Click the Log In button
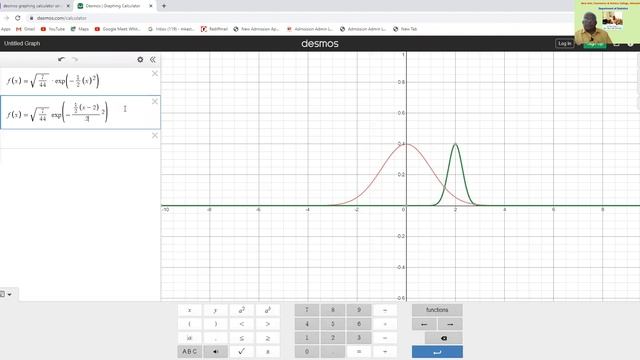The height and width of the screenshot is (360, 640). 564,43
